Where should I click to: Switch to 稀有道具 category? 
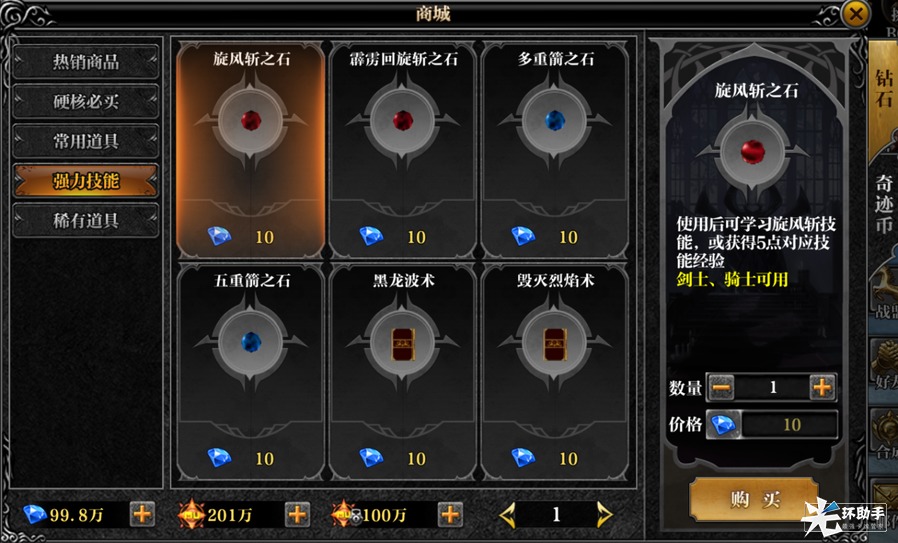point(86,221)
